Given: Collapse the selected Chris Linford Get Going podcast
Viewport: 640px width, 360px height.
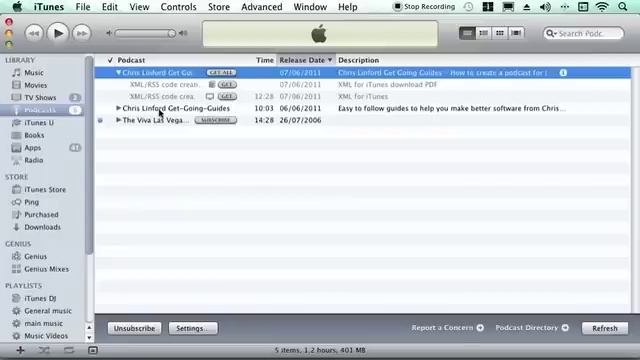Looking at the screenshot, I should tap(118, 73).
